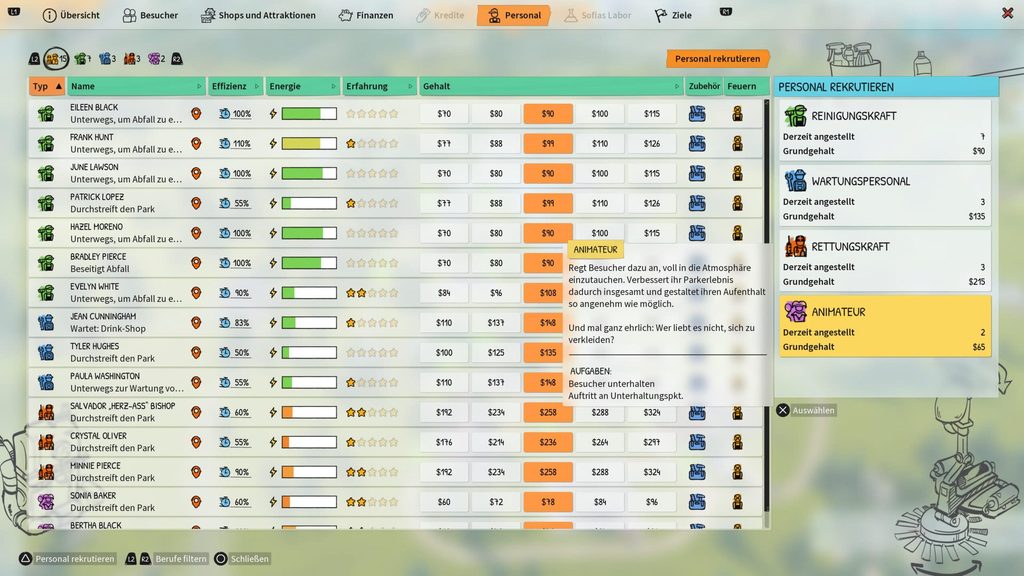Choose $288 salary for Minnie Pierce
The width and height of the screenshot is (1024, 576).
coord(600,472)
